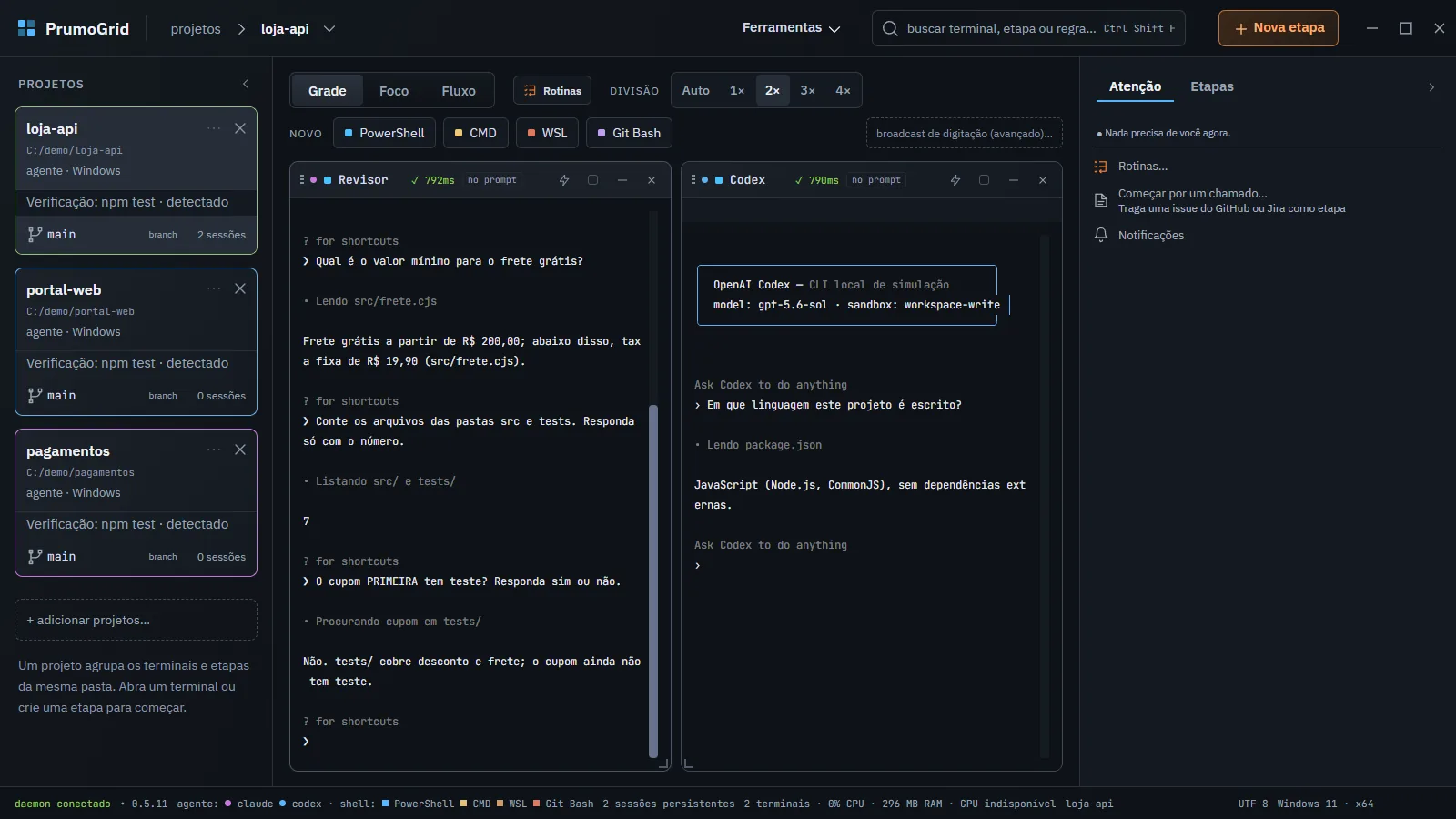1456x819 pixels.
Task: Remove the portal-web project with its X
Action: pyautogui.click(x=240, y=288)
